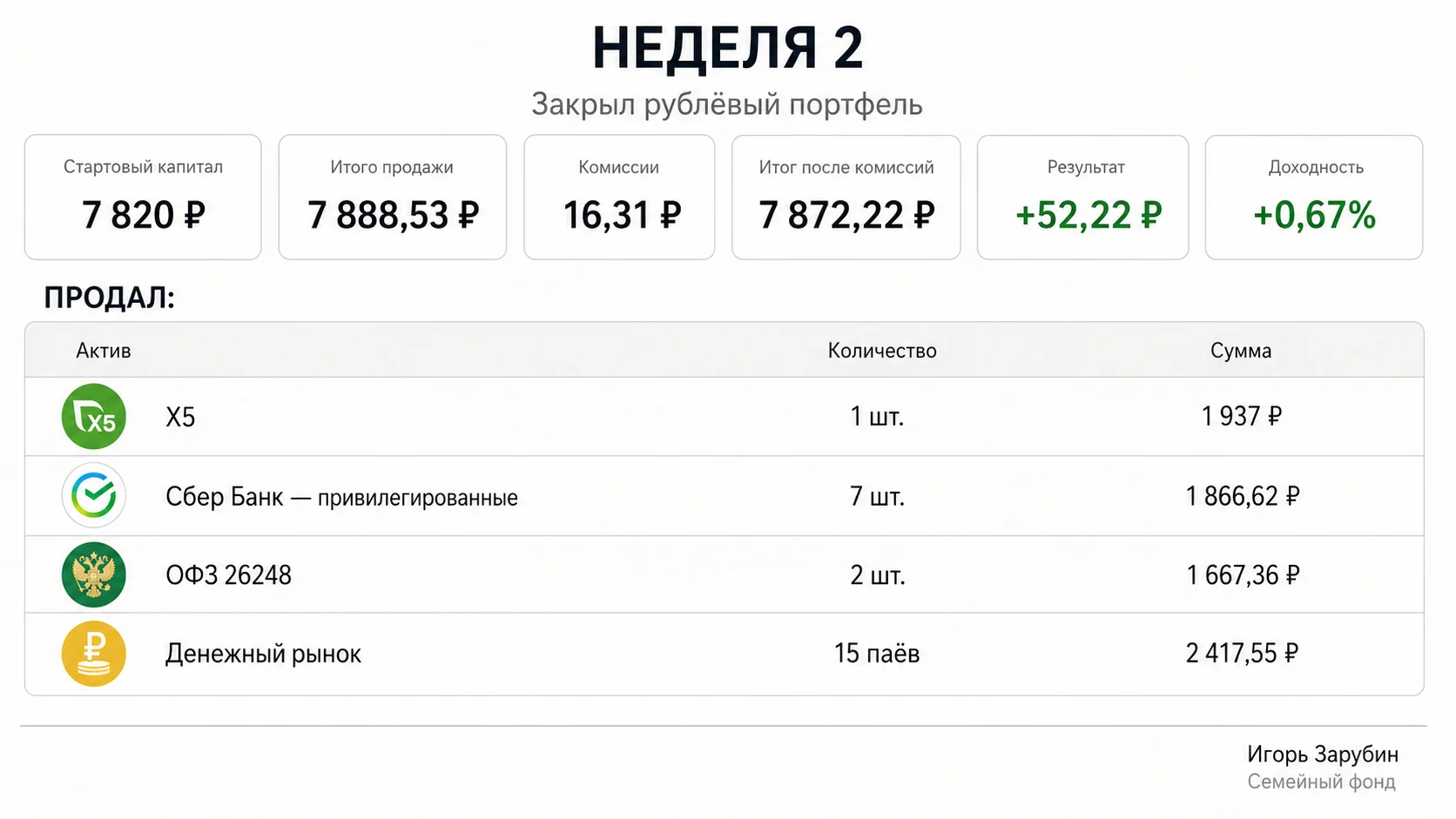Viewport: 1456px width, 819px height.
Task: Select the starting capital value 7 820 ₽
Action: point(143,215)
